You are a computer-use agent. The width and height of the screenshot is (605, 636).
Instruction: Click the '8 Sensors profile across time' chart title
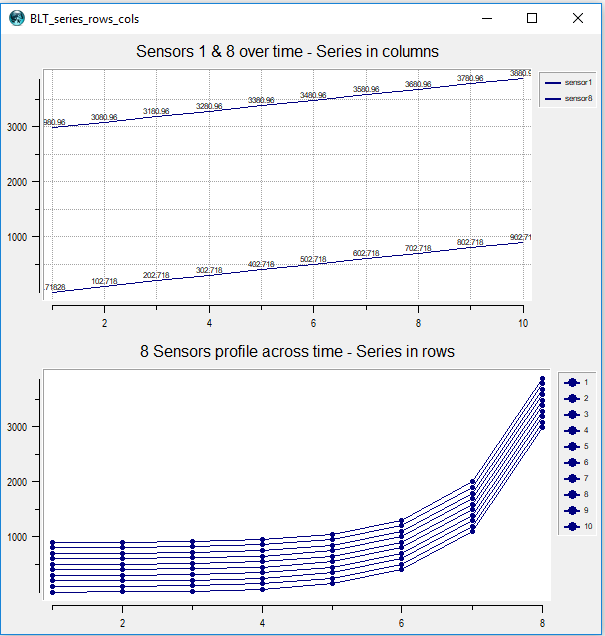(x=297, y=351)
